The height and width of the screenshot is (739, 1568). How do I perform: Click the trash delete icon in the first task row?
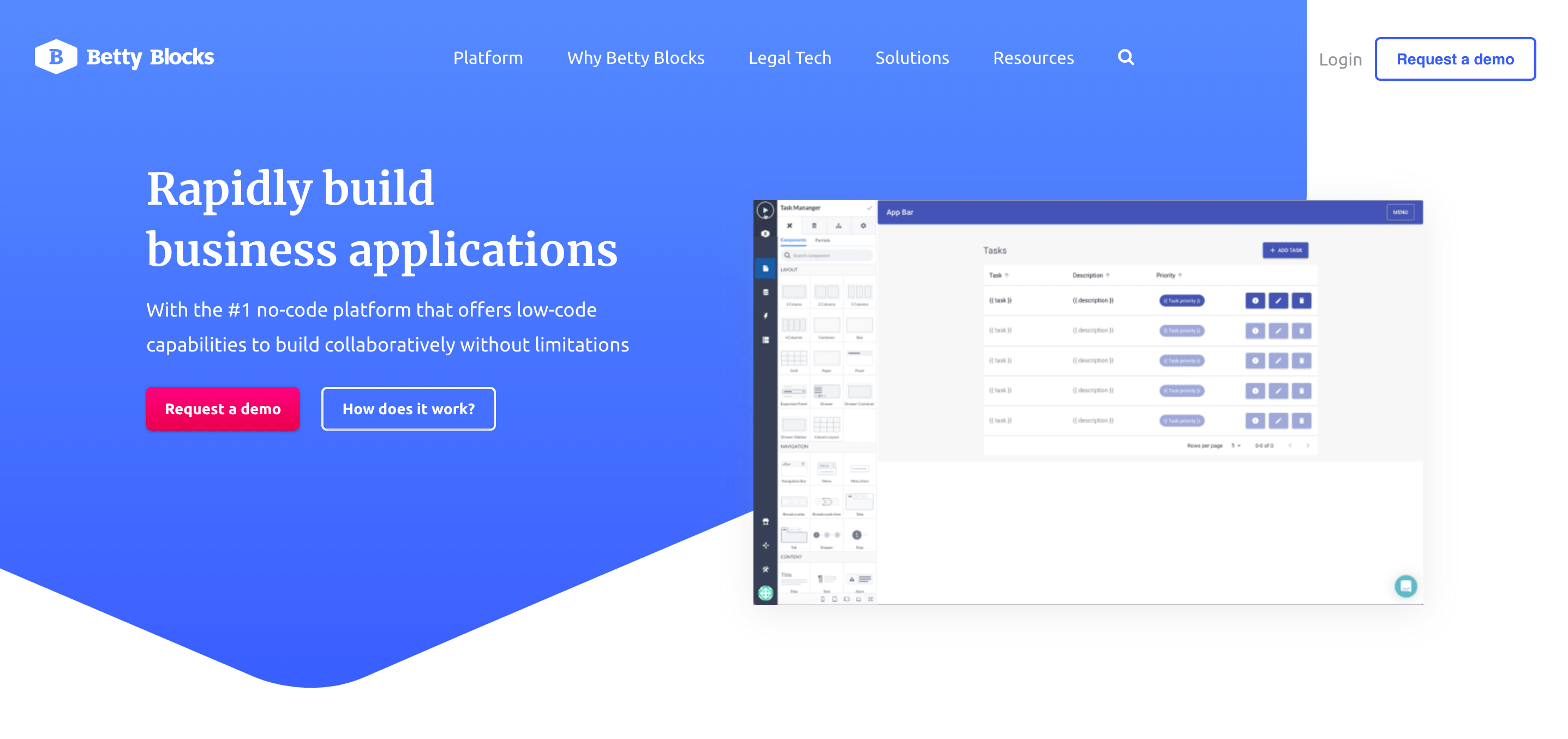click(1301, 301)
